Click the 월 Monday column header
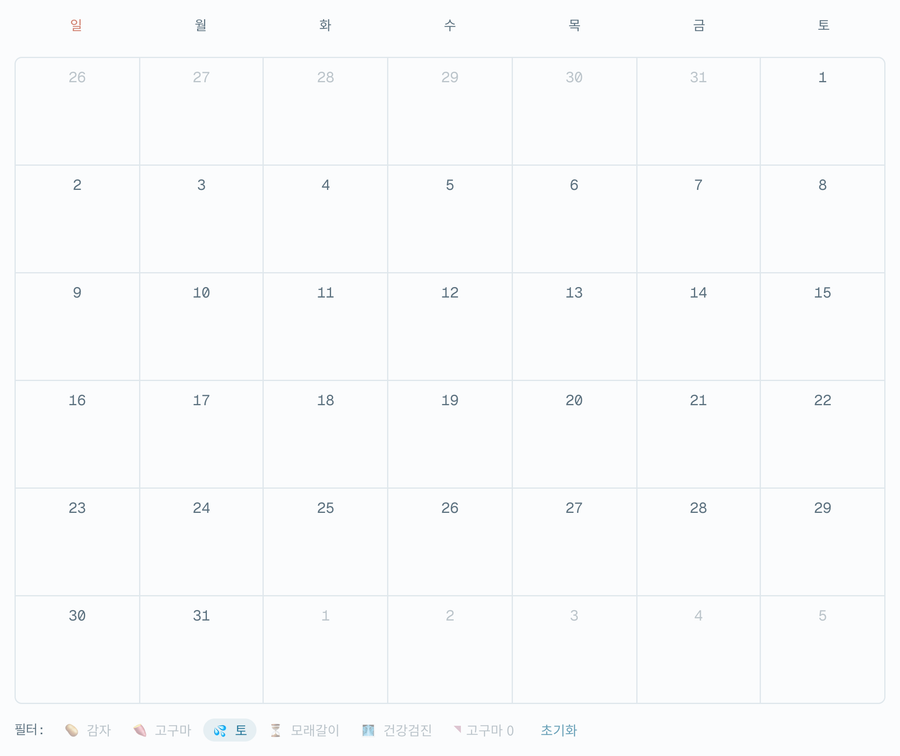 pyautogui.click(x=201, y=25)
